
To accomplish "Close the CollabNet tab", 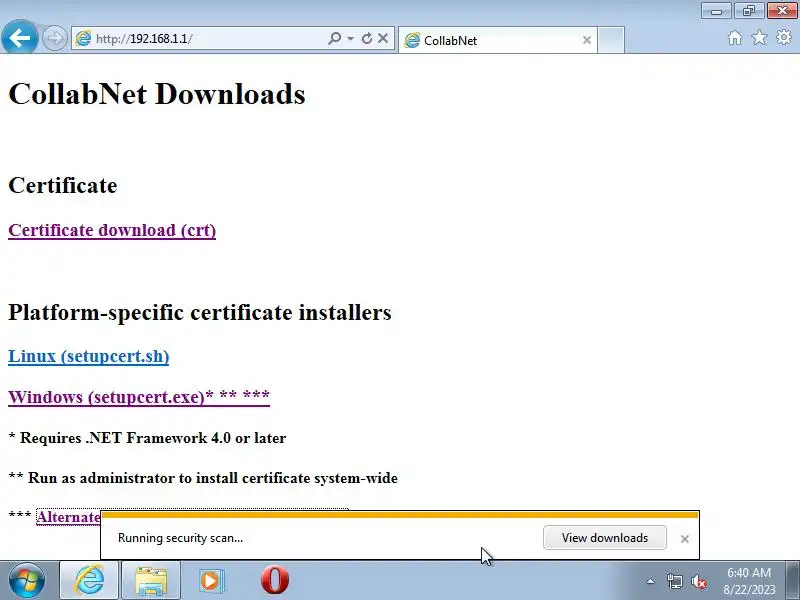I will (587, 40).
